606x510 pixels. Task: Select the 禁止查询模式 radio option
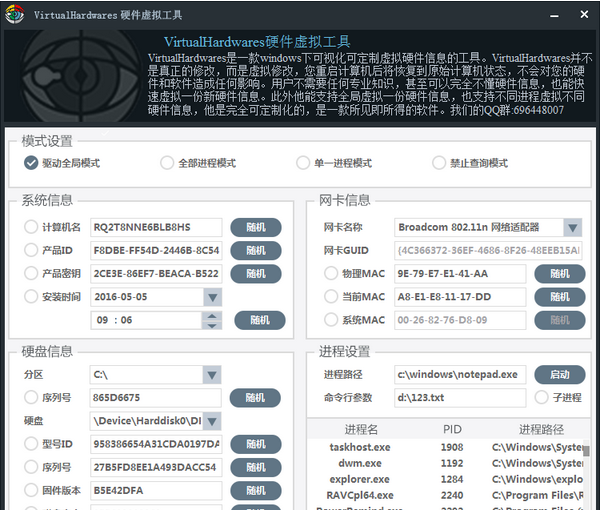point(439,163)
